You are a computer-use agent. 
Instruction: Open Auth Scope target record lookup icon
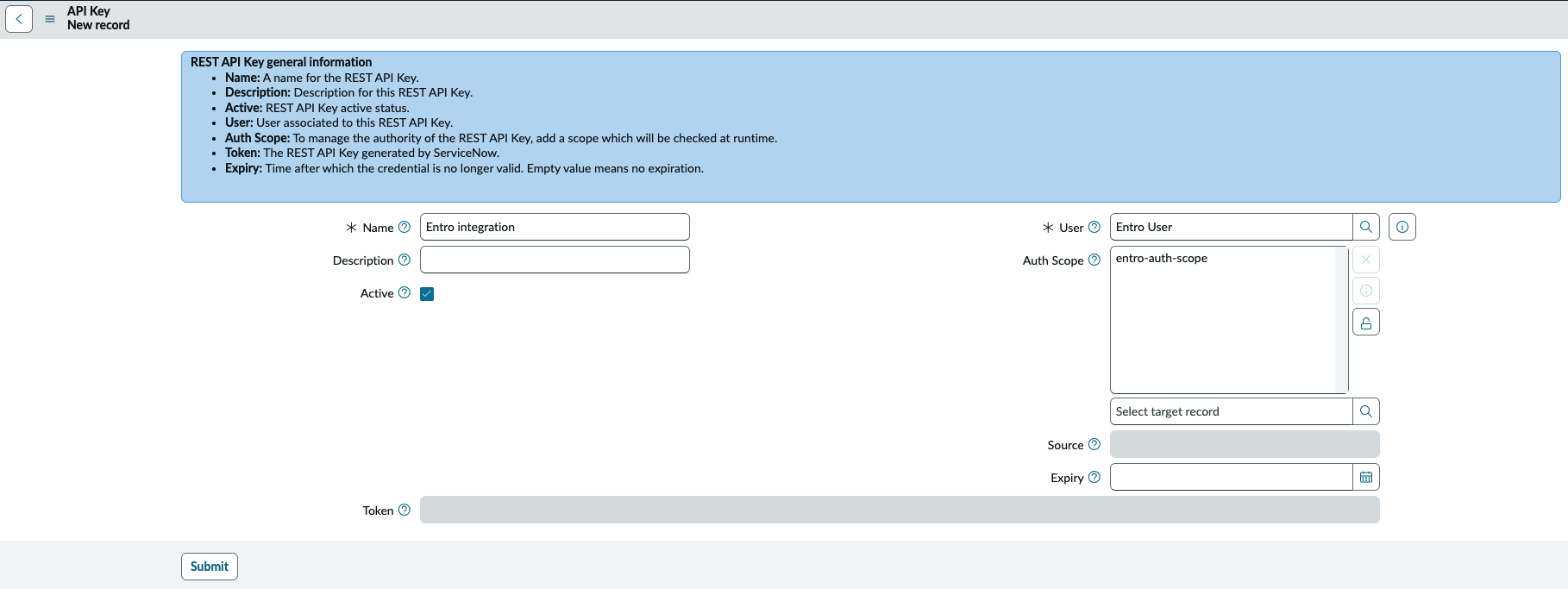coord(1366,411)
